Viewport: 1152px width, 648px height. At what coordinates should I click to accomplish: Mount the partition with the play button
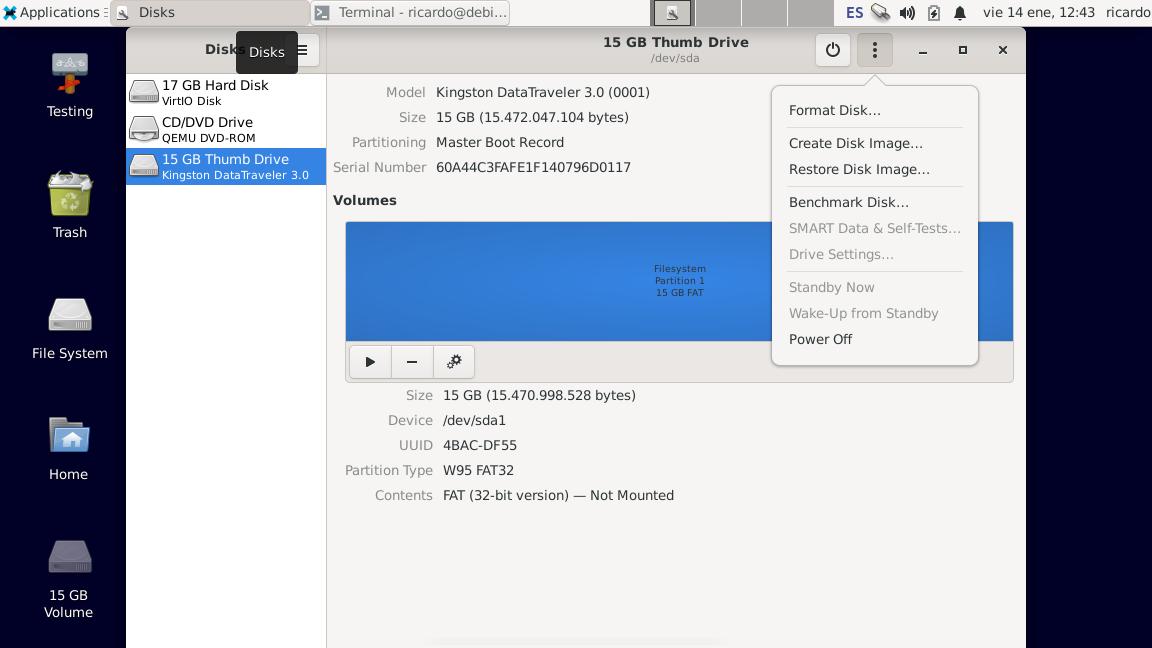click(x=370, y=361)
